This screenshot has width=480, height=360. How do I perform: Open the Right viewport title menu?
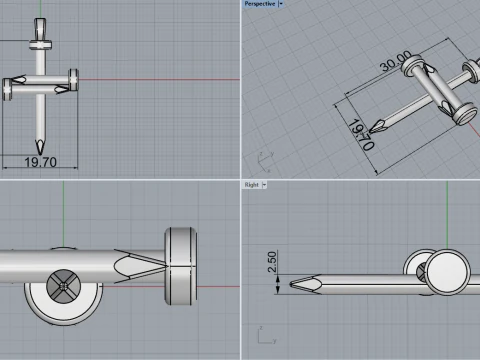click(252, 185)
